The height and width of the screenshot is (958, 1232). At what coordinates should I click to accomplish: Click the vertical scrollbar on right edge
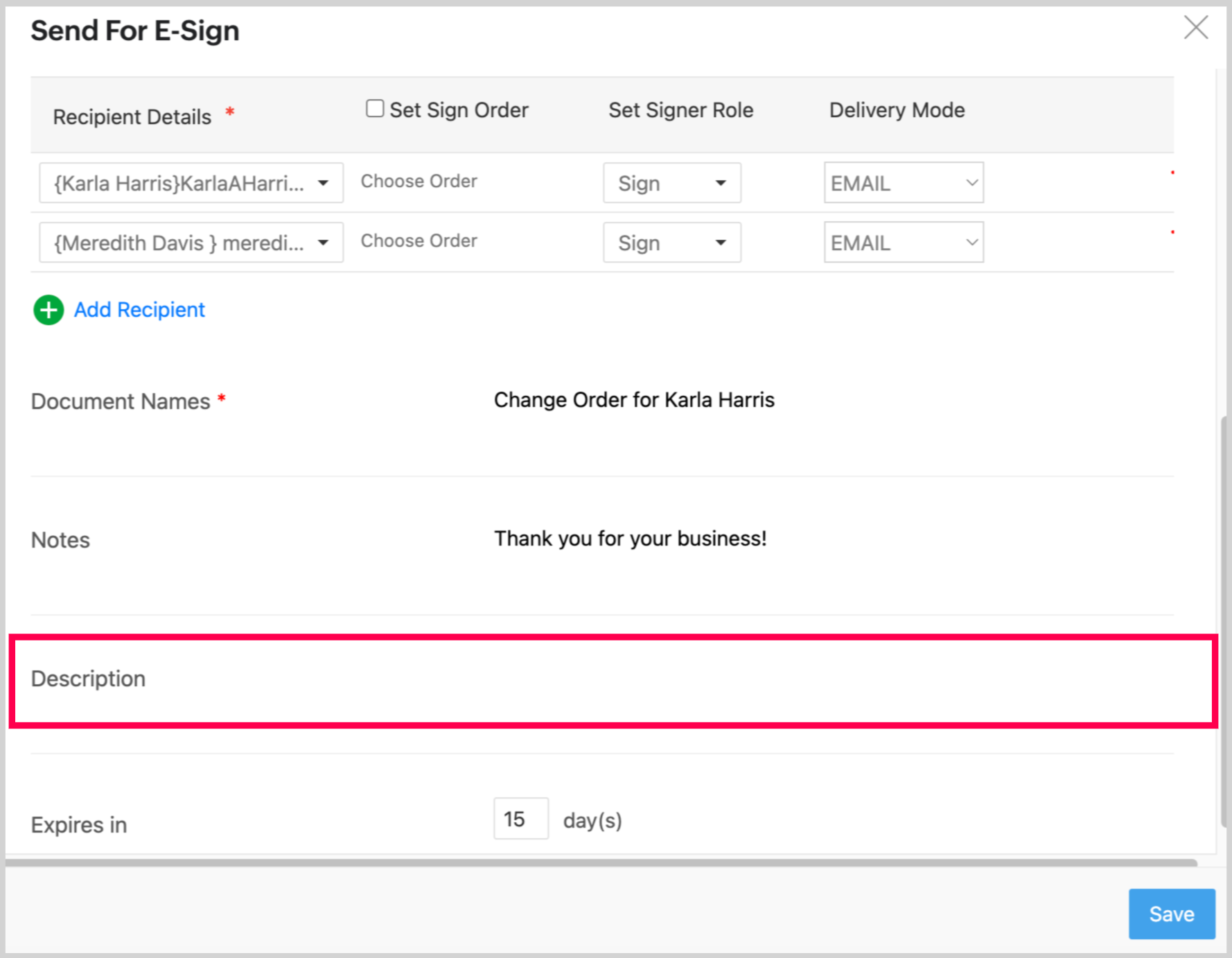[1224, 624]
